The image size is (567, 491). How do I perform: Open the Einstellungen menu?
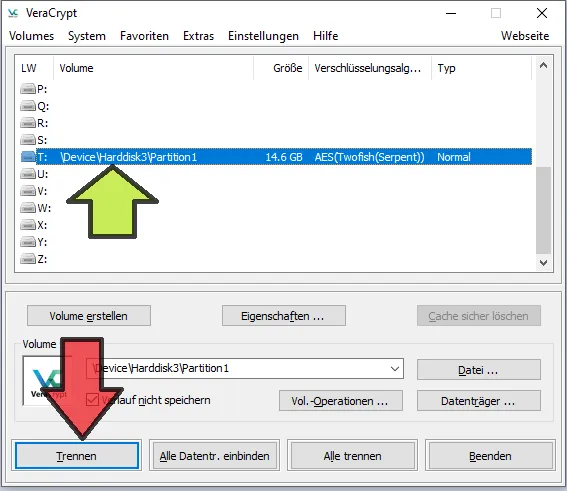(x=263, y=36)
